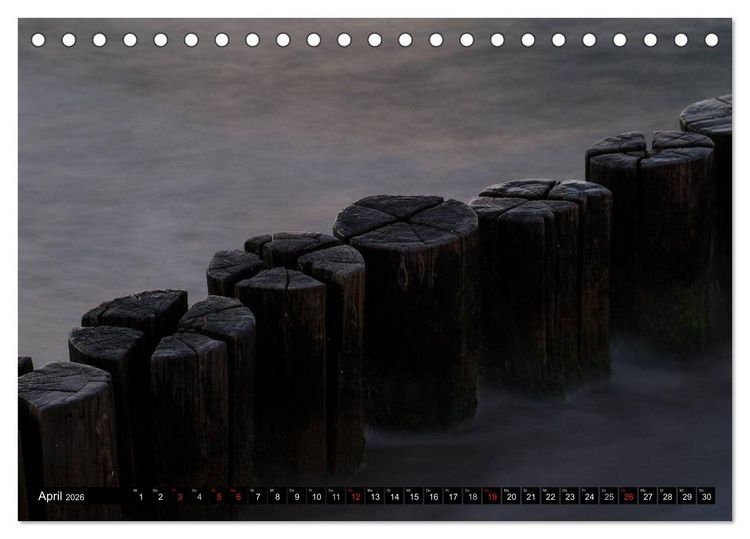
Task: Click the 'April 2026' month label
Action: [x=61, y=496]
